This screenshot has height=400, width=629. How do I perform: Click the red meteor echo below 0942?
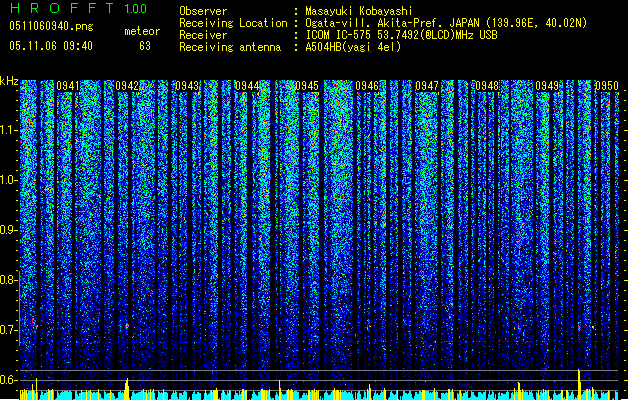pos(127,326)
